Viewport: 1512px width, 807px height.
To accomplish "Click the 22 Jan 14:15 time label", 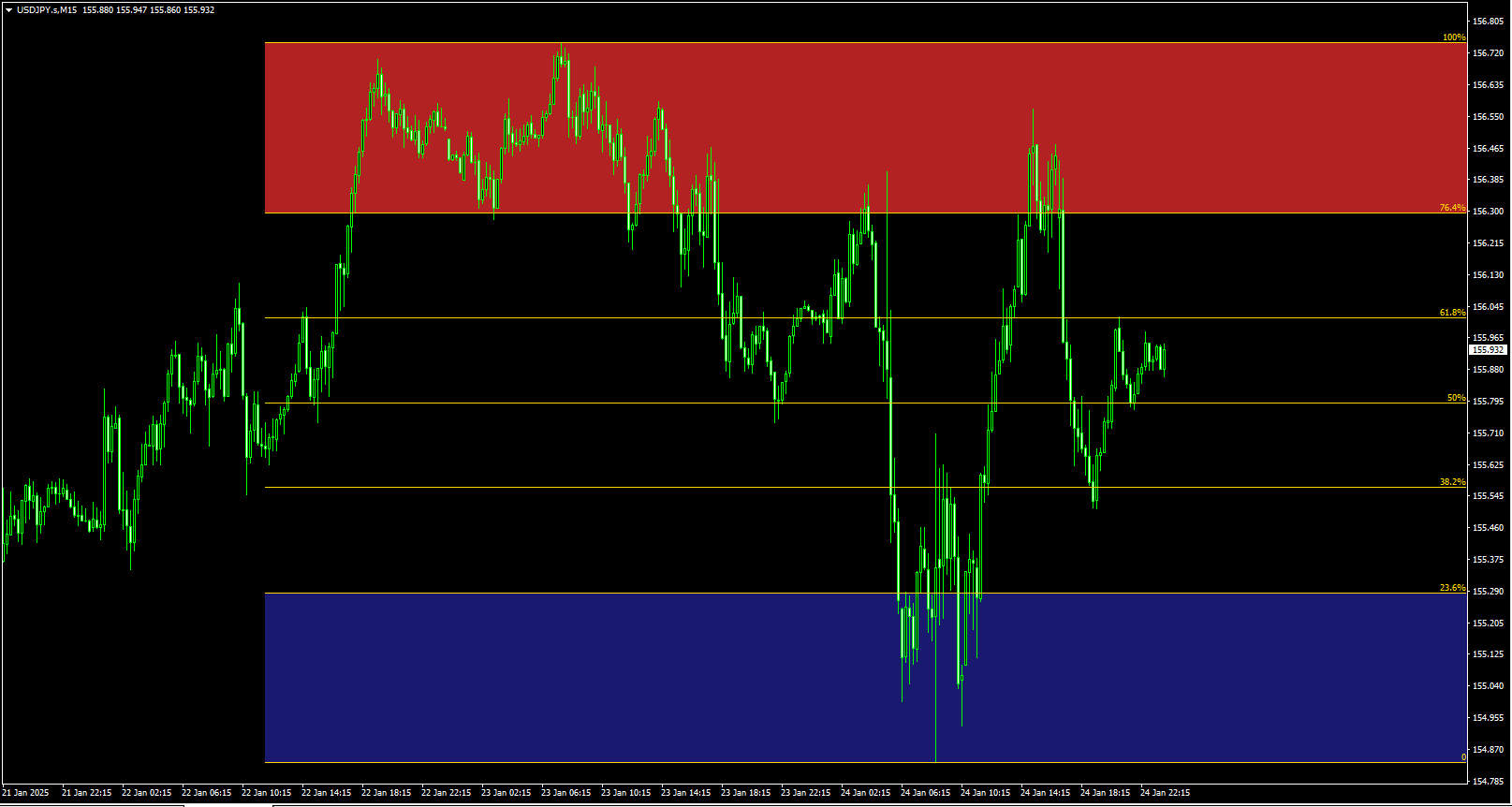I will pyautogui.click(x=326, y=793).
